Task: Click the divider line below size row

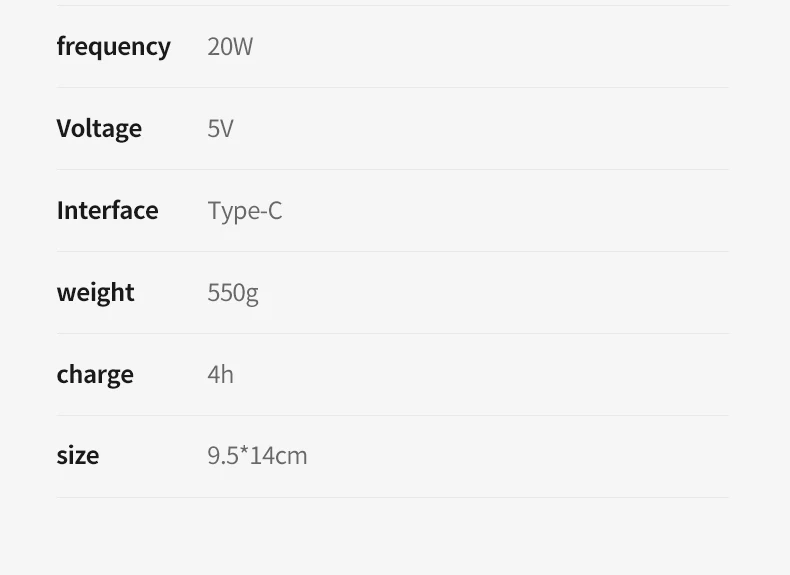Action: click(392, 497)
